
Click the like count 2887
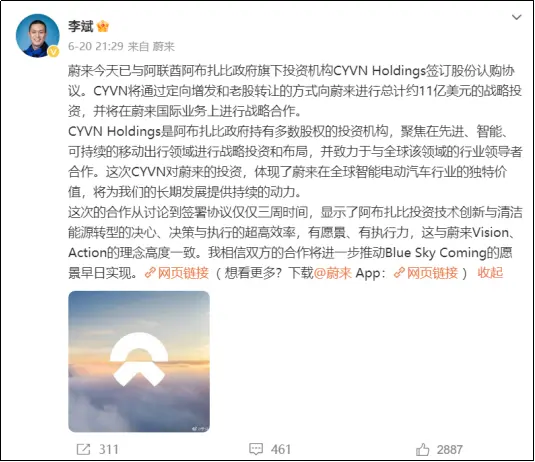(450, 449)
